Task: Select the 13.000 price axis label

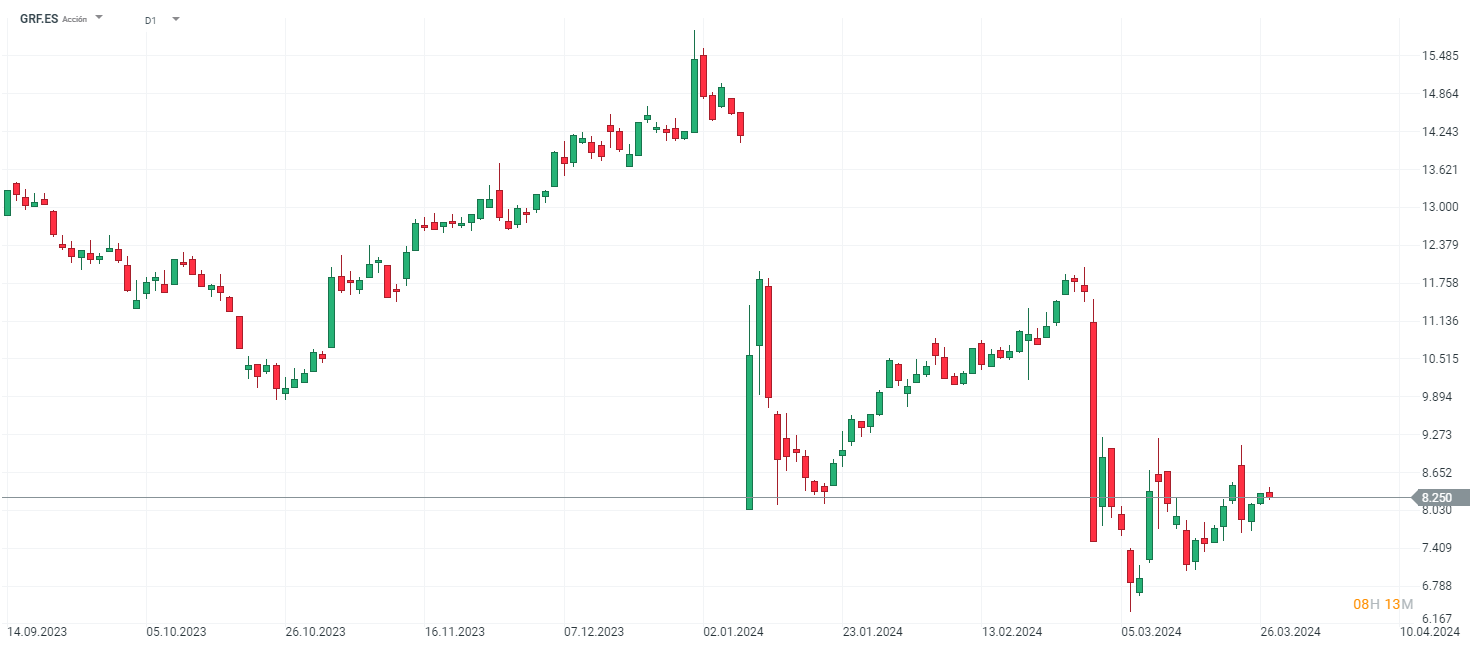Action: point(1438,207)
